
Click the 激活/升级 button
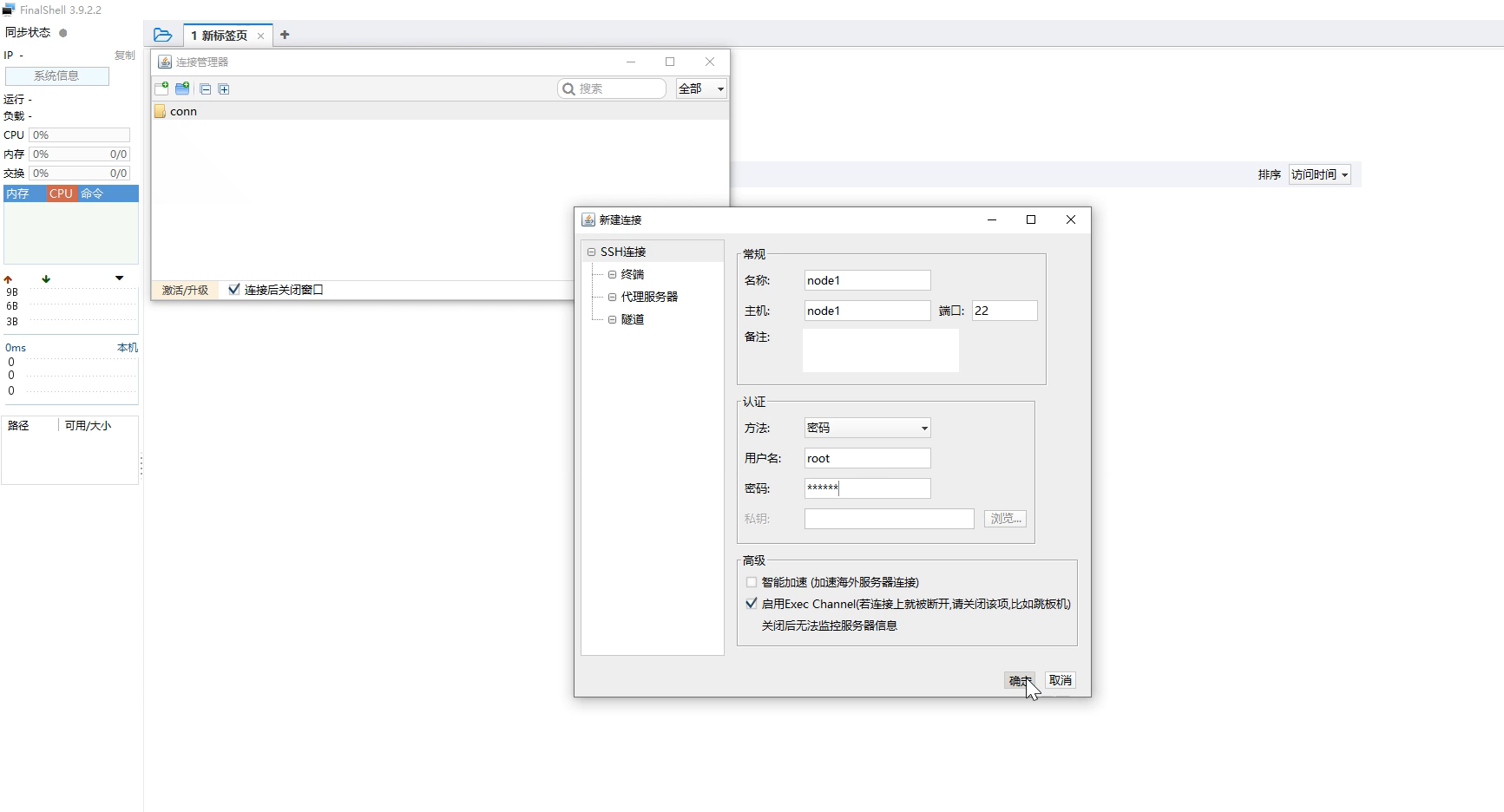tap(184, 290)
